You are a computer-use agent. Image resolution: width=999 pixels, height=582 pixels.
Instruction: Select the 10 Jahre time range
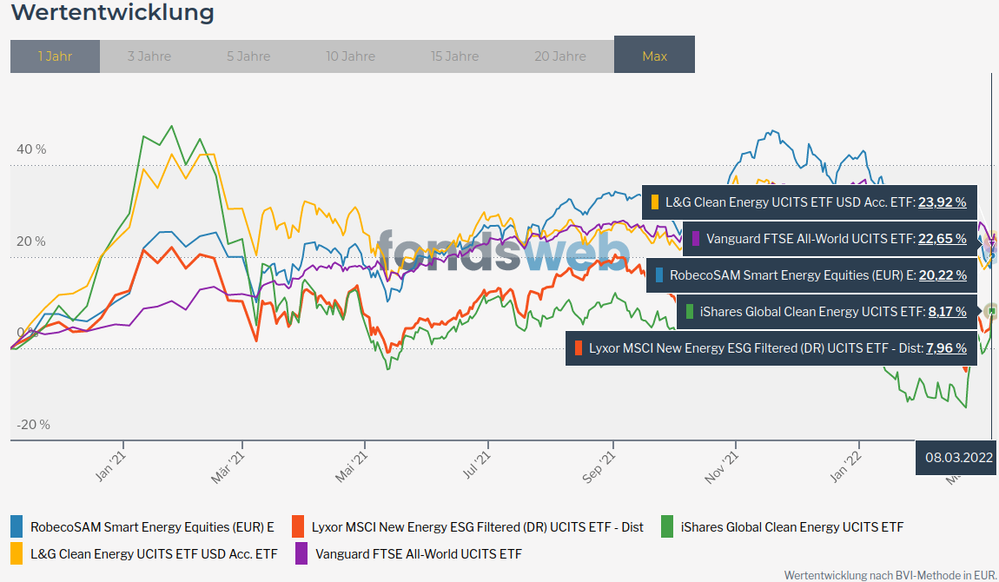pos(350,56)
